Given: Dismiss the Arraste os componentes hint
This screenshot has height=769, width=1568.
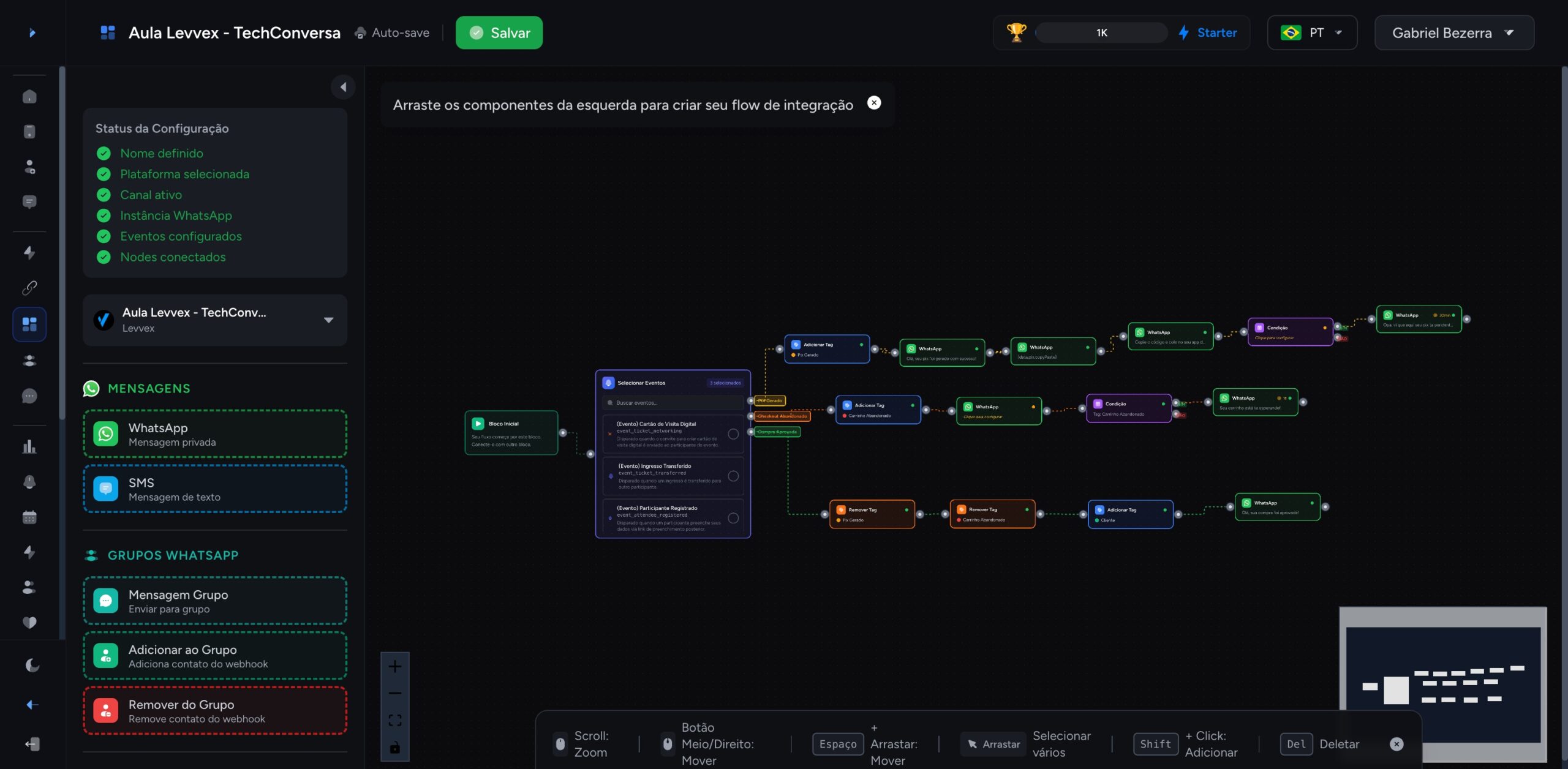Looking at the screenshot, I should coord(874,103).
